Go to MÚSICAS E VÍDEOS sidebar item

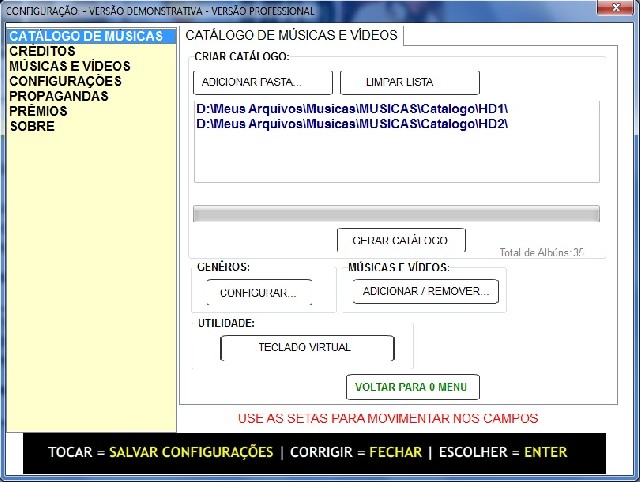70,66
